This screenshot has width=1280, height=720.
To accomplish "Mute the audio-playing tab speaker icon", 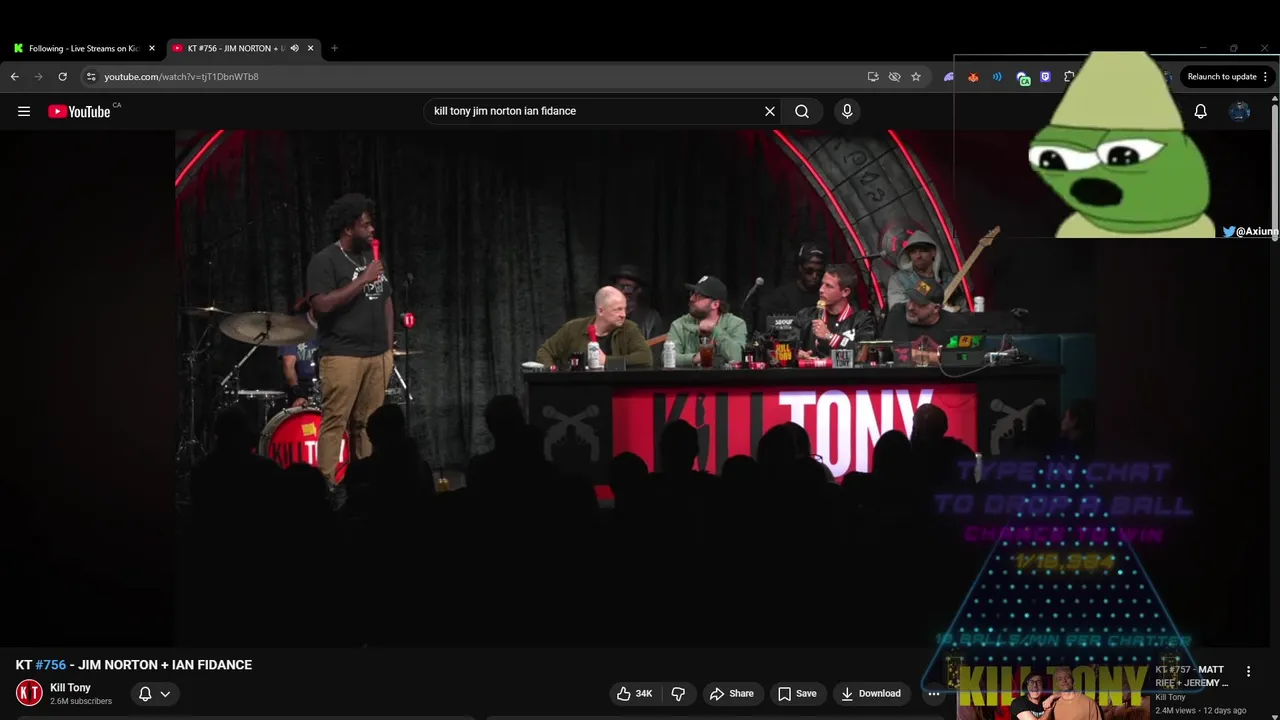I will [294, 48].
